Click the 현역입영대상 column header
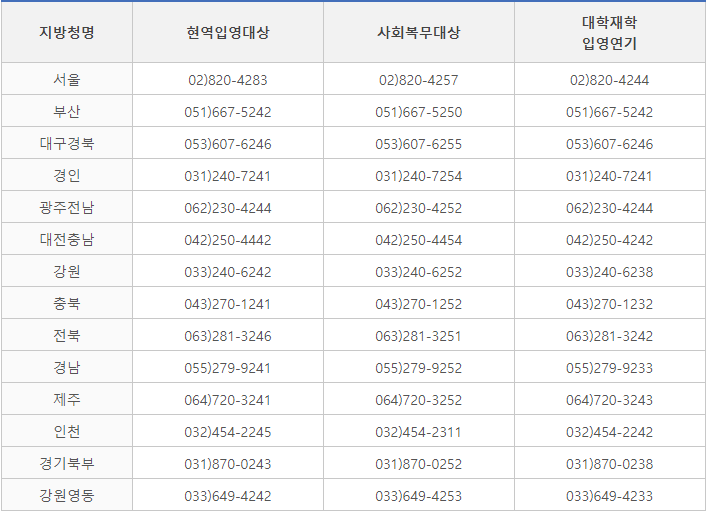The image size is (707, 511). coord(228,32)
